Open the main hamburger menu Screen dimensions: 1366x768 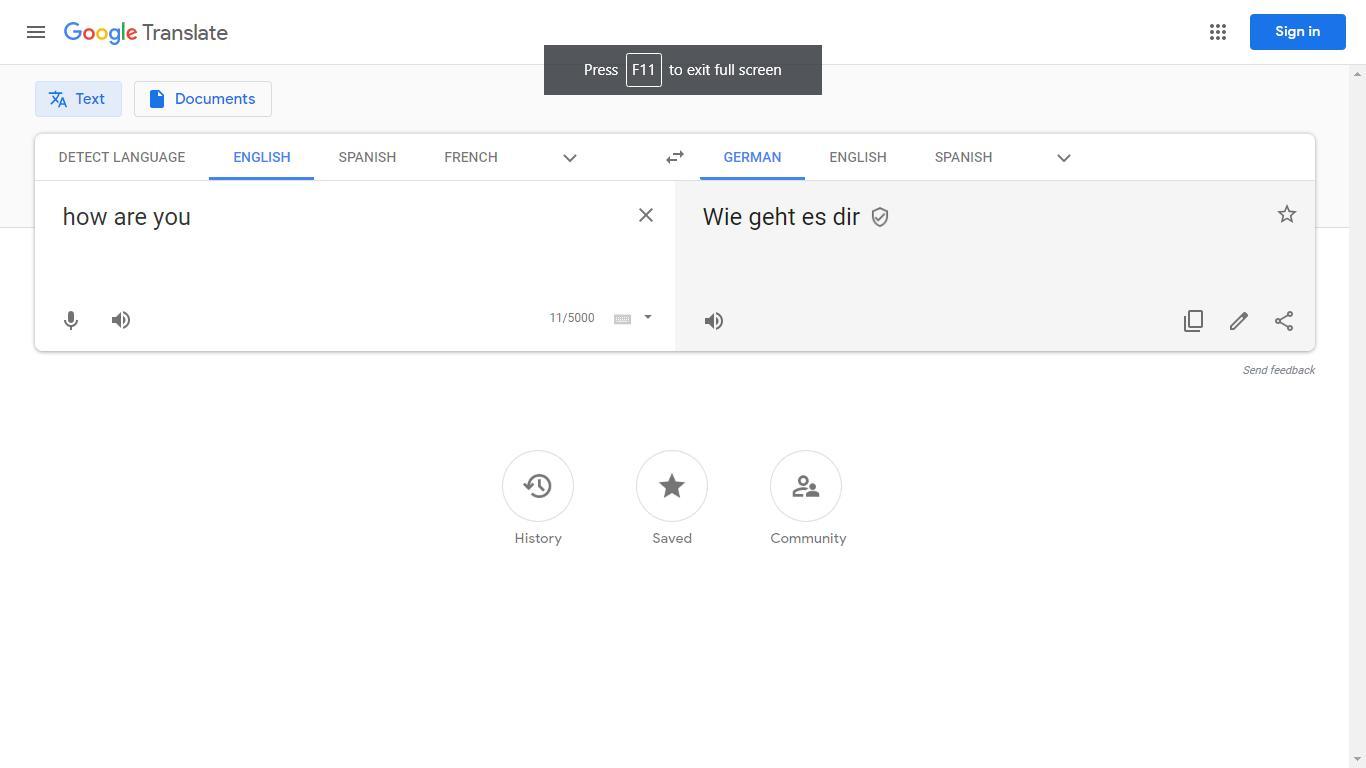[36, 32]
